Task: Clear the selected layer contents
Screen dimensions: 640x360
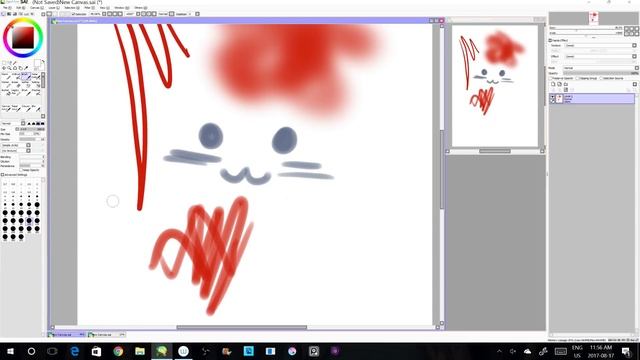Action: pyautogui.click(x=566, y=90)
